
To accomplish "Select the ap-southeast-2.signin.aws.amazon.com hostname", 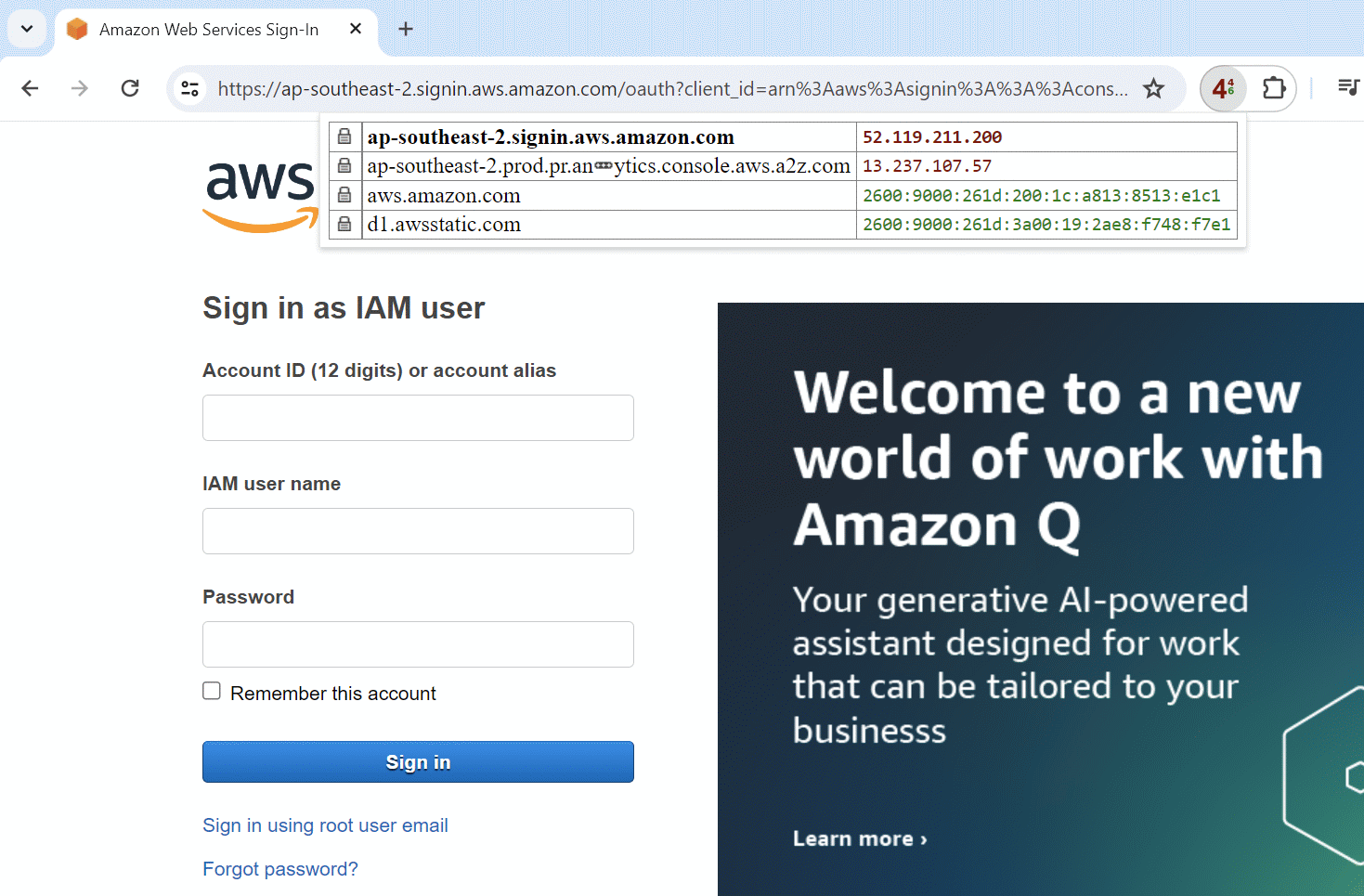I will (x=551, y=137).
